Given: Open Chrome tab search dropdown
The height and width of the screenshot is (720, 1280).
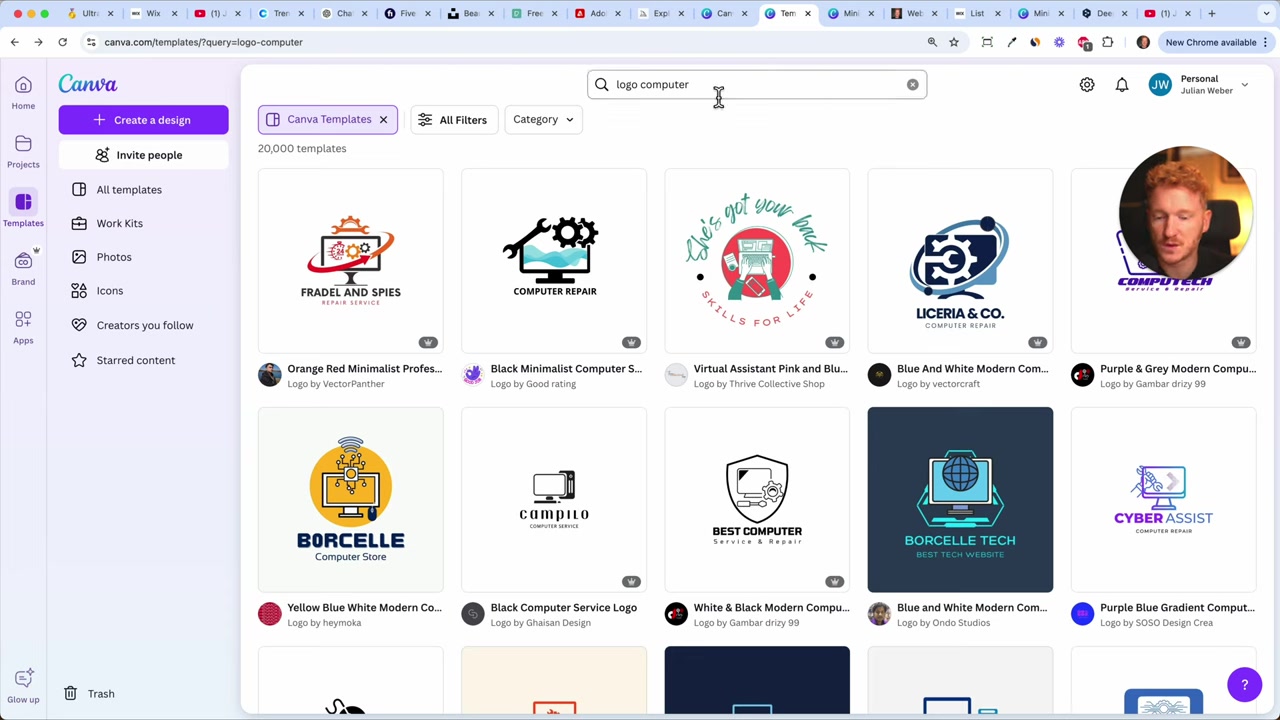Looking at the screenshot, I should pos(1265,13).
